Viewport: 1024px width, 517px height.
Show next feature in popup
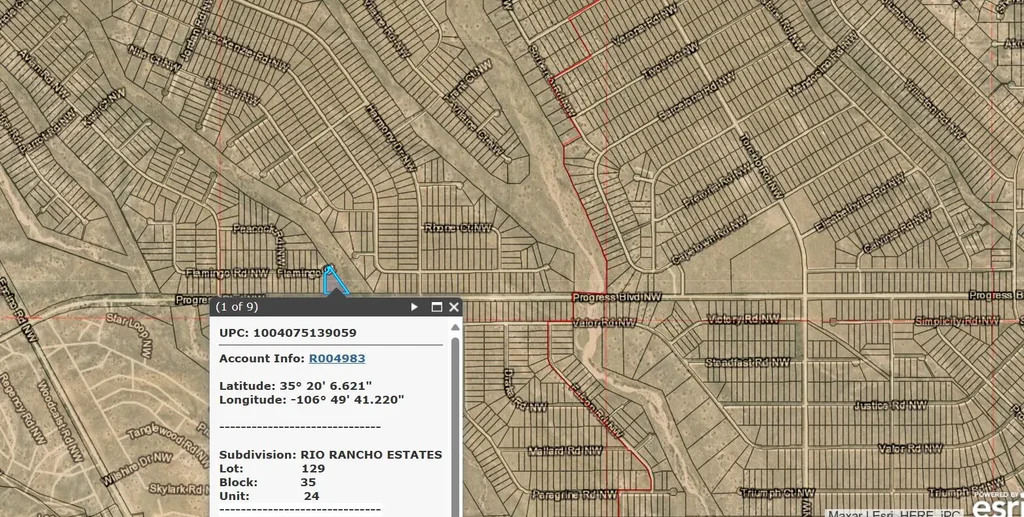[415, 307]
